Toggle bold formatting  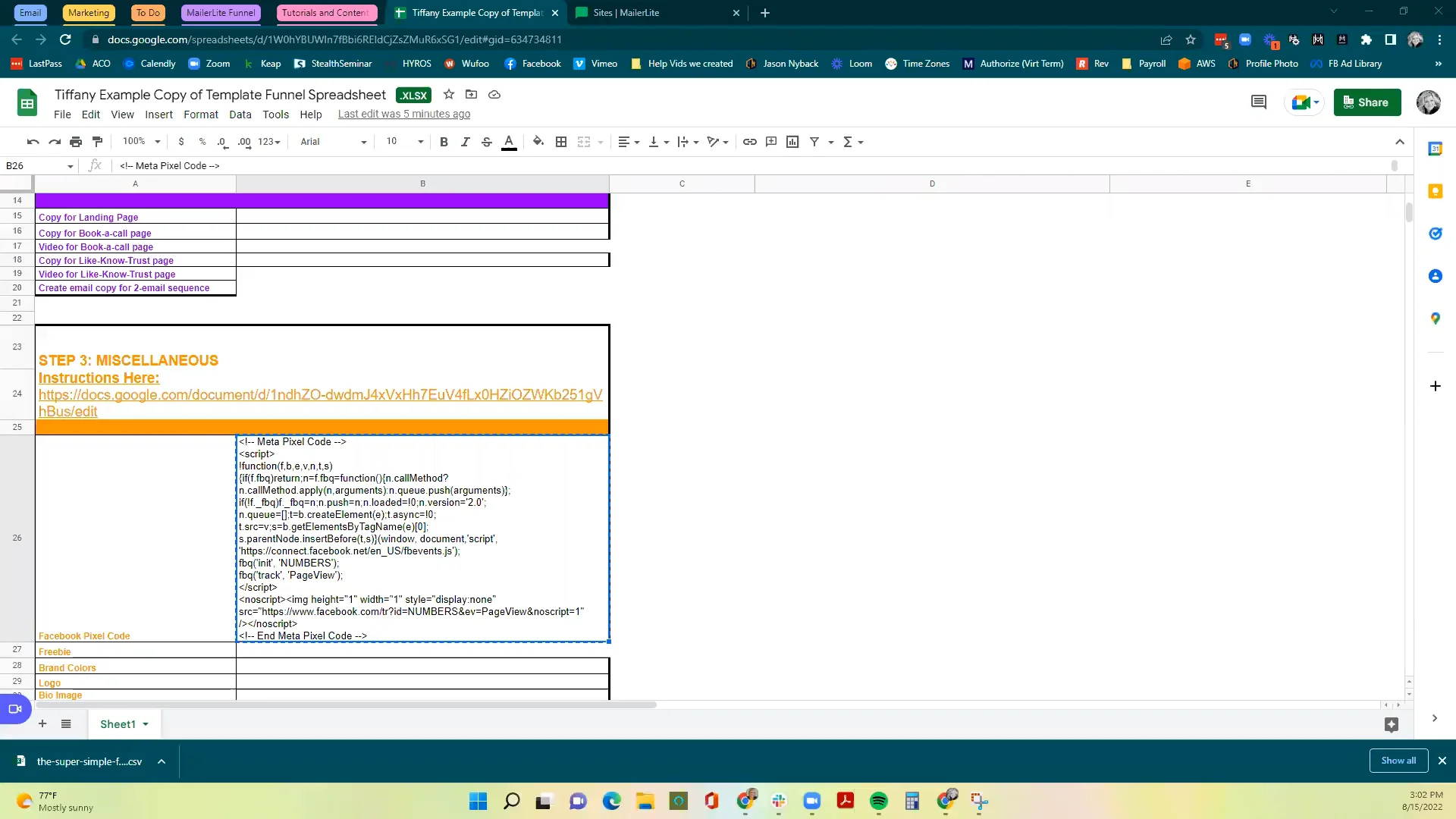pyautogui.click(x=444, y=142)
